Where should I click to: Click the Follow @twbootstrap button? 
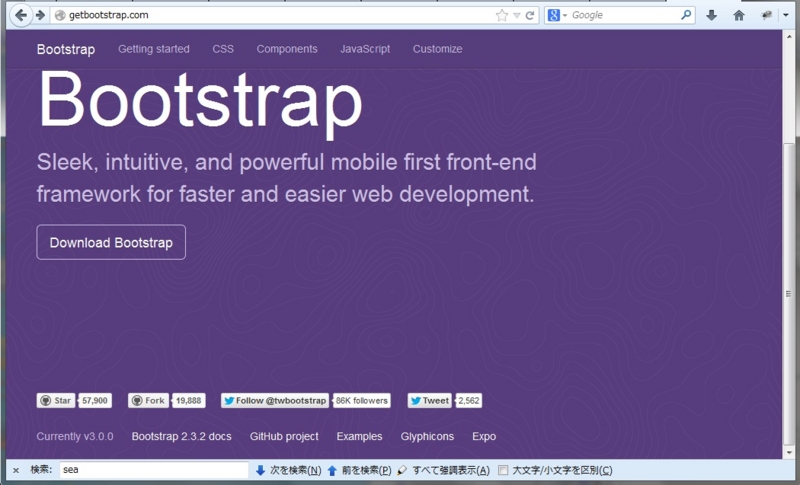275,400
